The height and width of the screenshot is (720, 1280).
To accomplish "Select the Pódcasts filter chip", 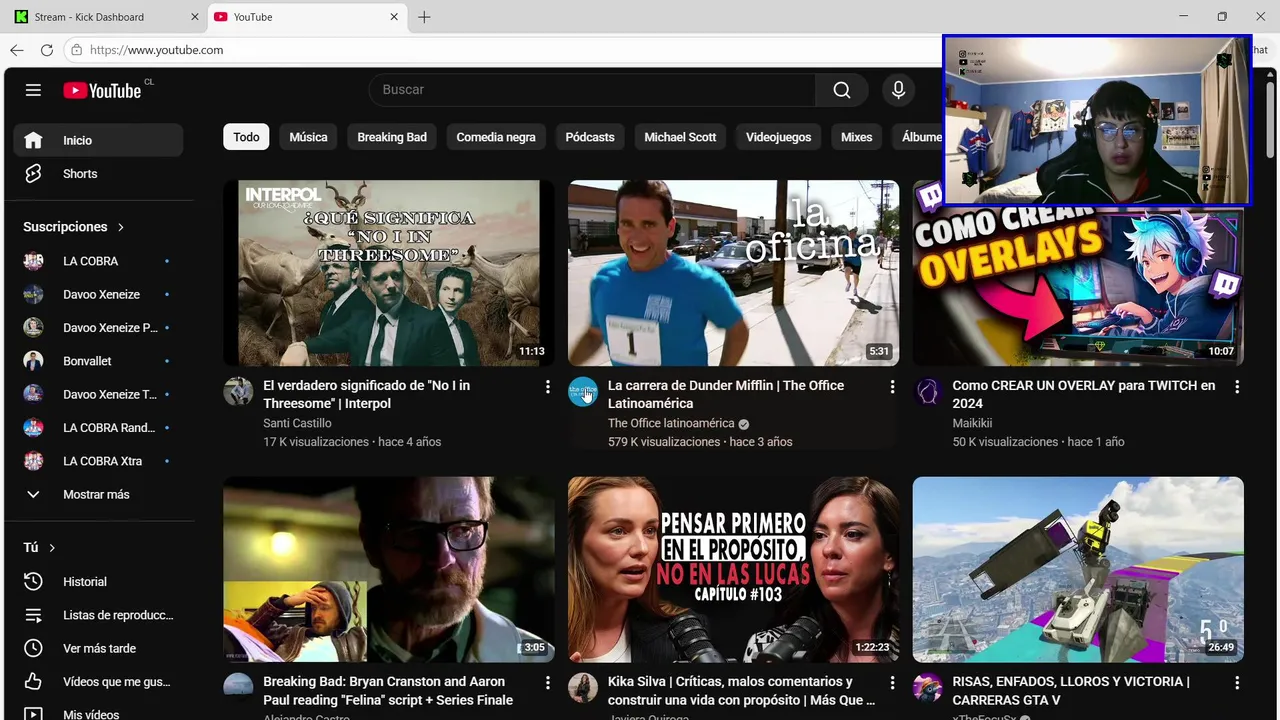I will coord(590,137).
